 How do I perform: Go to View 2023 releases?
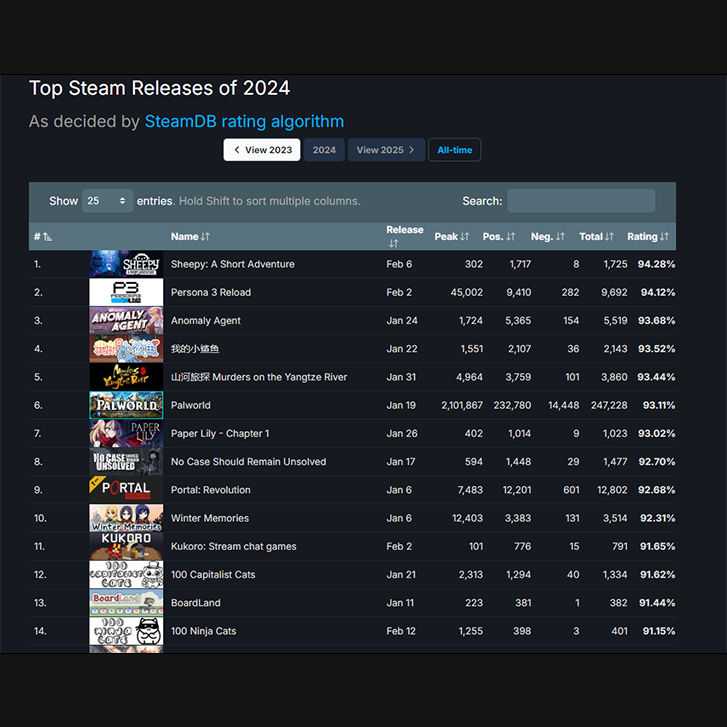(262, 150)
